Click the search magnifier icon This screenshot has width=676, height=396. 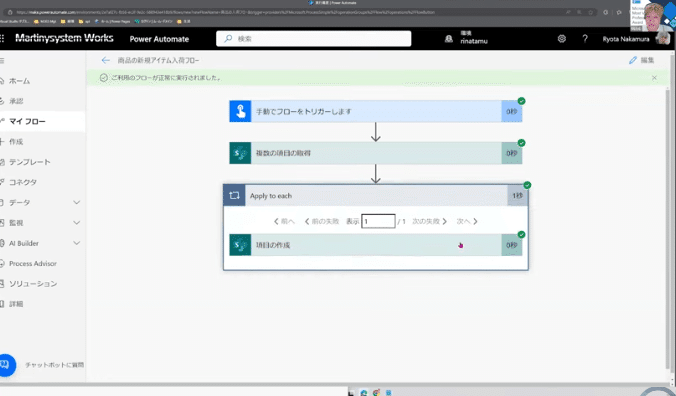[228, 39]
